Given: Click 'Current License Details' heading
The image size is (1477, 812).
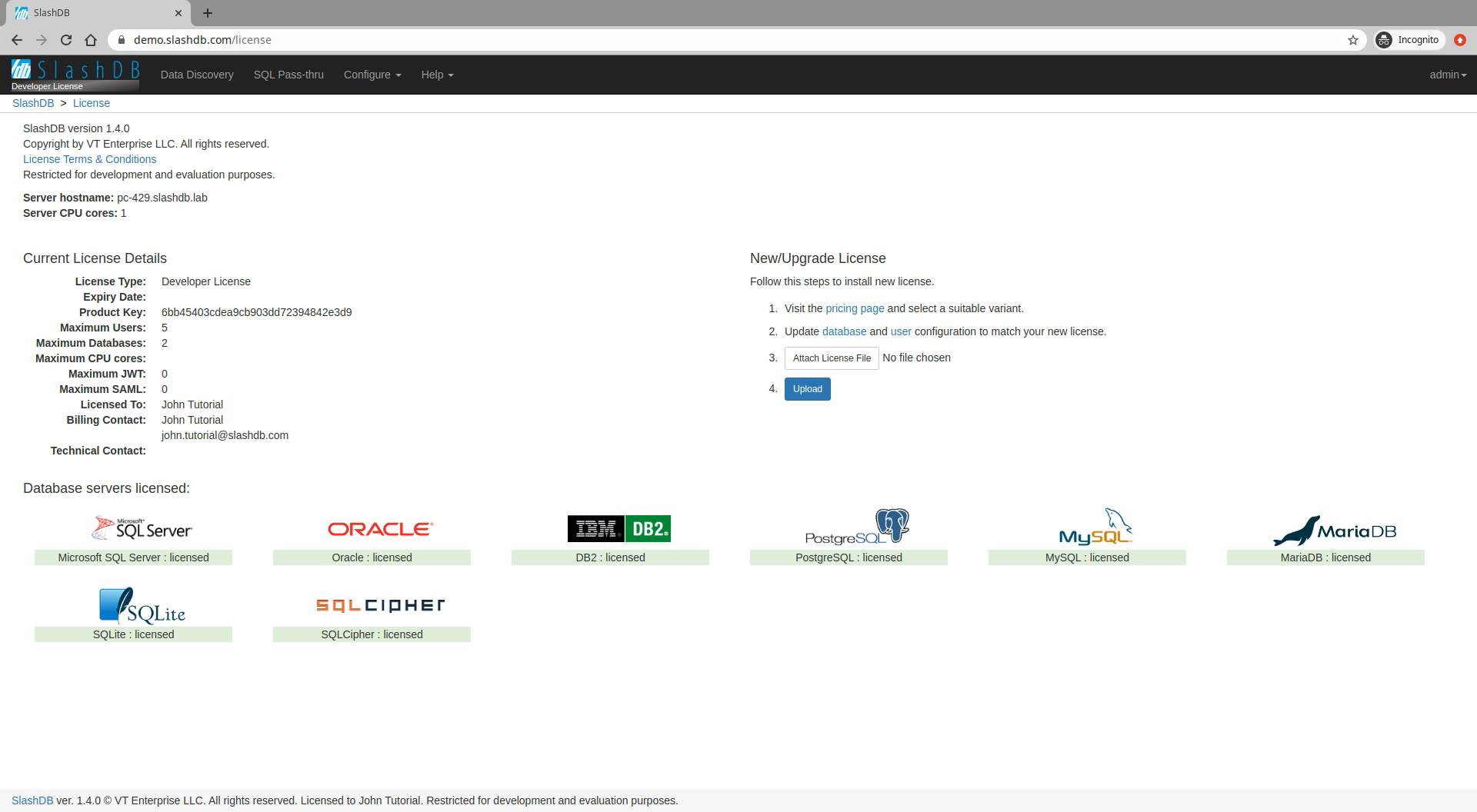Looking at the screenshot, I should pyautogui.click(x=95, y=258).
